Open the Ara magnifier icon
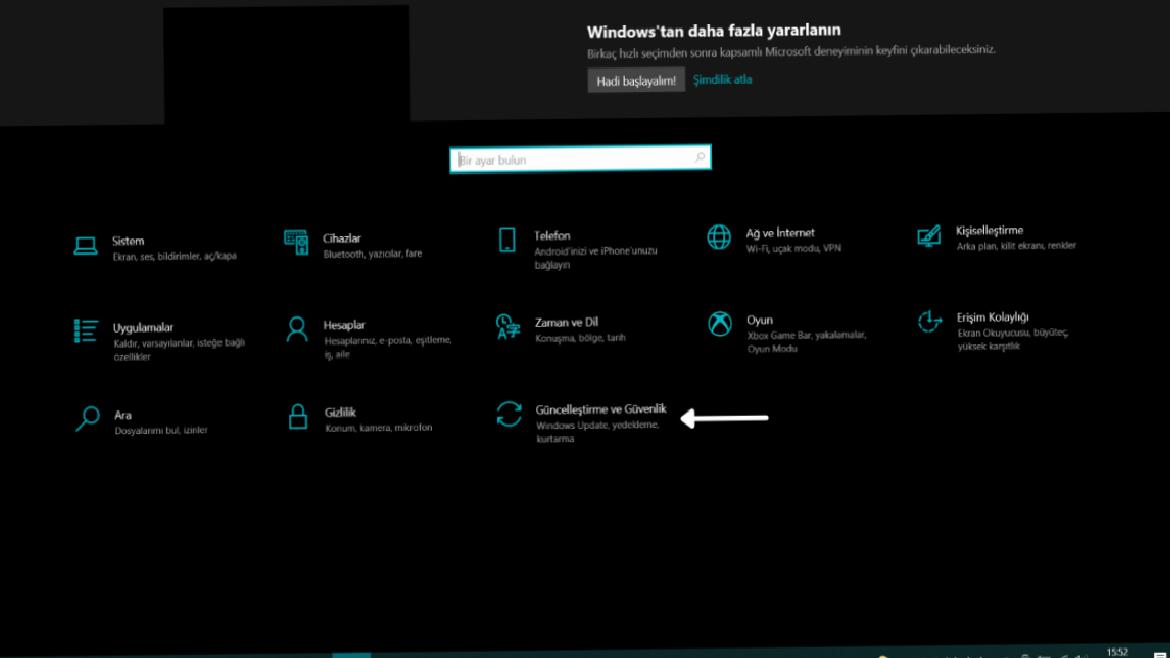1170x658 pixels. click(87, 419)
